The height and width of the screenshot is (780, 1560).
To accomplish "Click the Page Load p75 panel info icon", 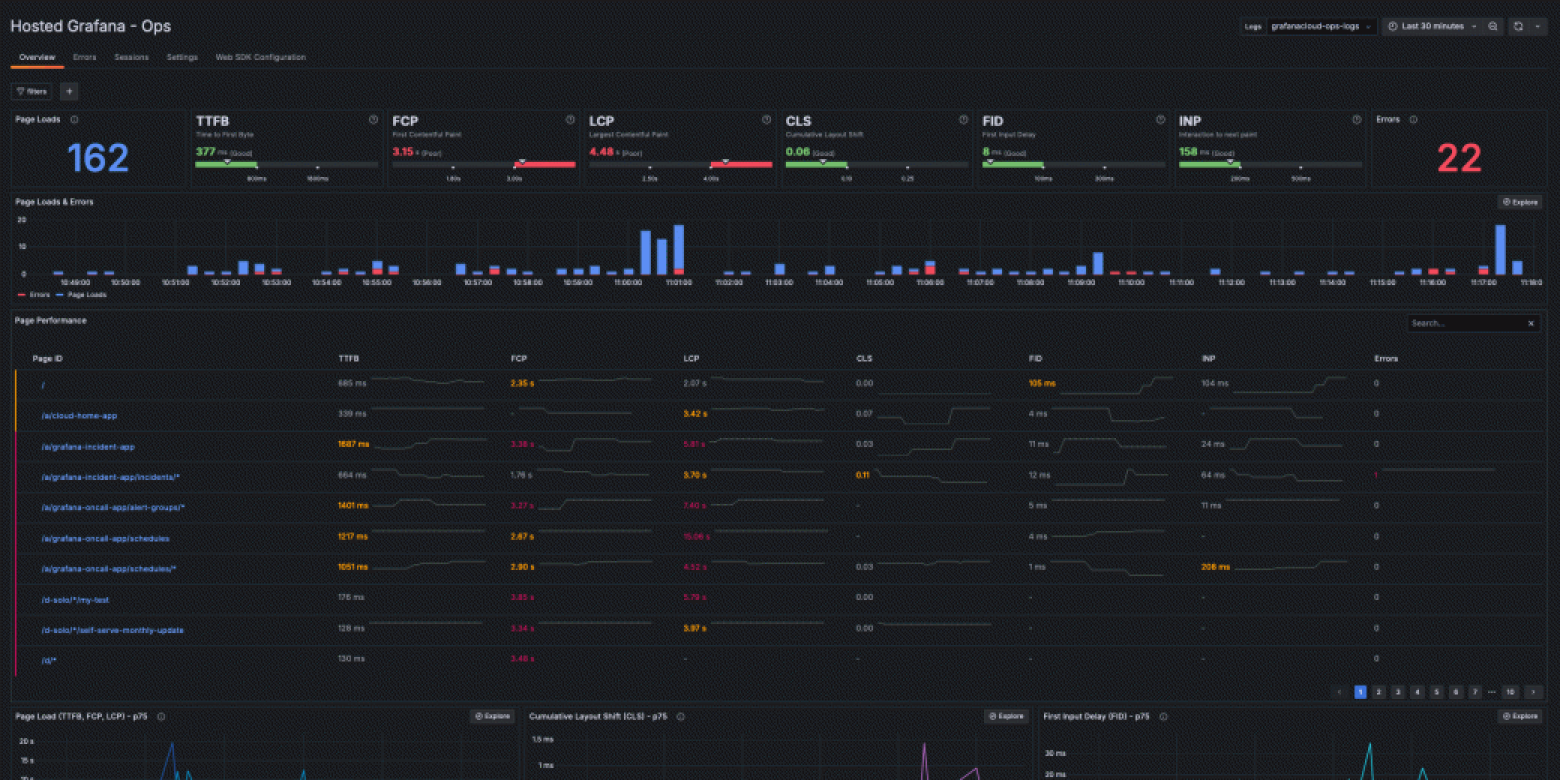I will [x=162, y=716].
